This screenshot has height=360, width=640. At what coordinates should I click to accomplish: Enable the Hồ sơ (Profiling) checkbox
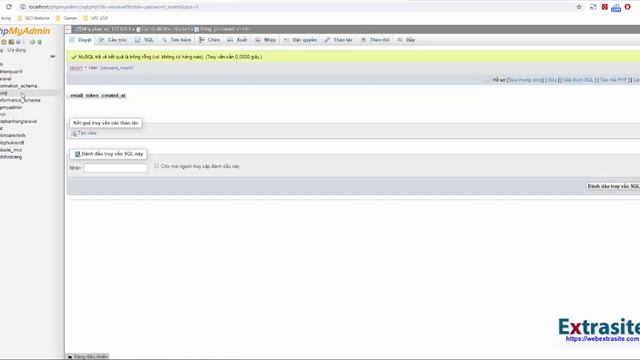[x=488, y=80]
